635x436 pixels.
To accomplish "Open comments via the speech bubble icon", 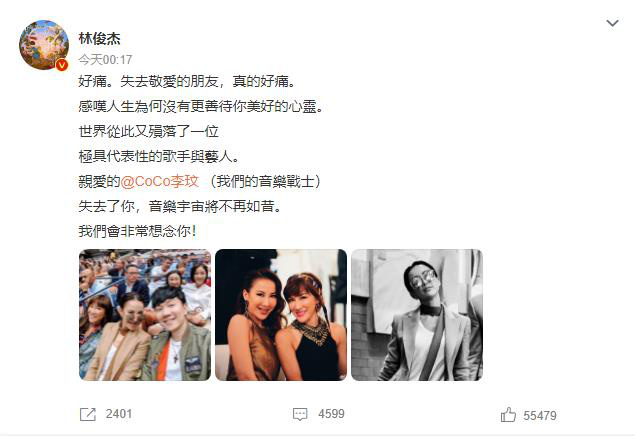I will pos(300,414).
